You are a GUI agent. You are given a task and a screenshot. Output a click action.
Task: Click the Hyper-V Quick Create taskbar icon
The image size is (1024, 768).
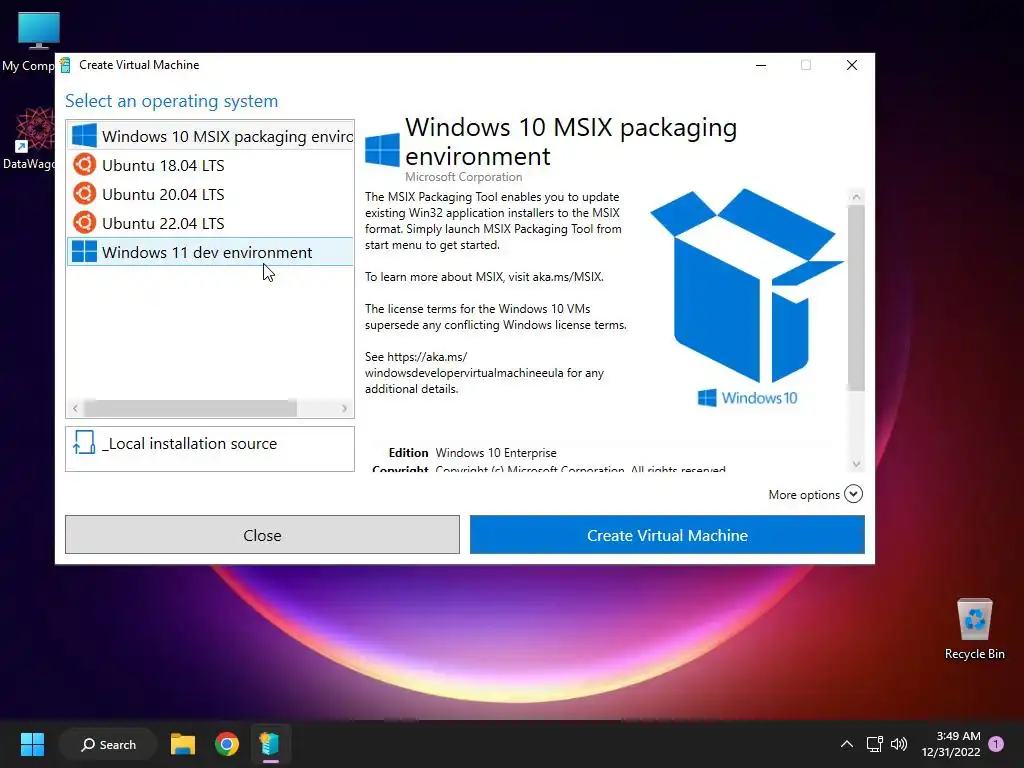click(x=270, y=744)
